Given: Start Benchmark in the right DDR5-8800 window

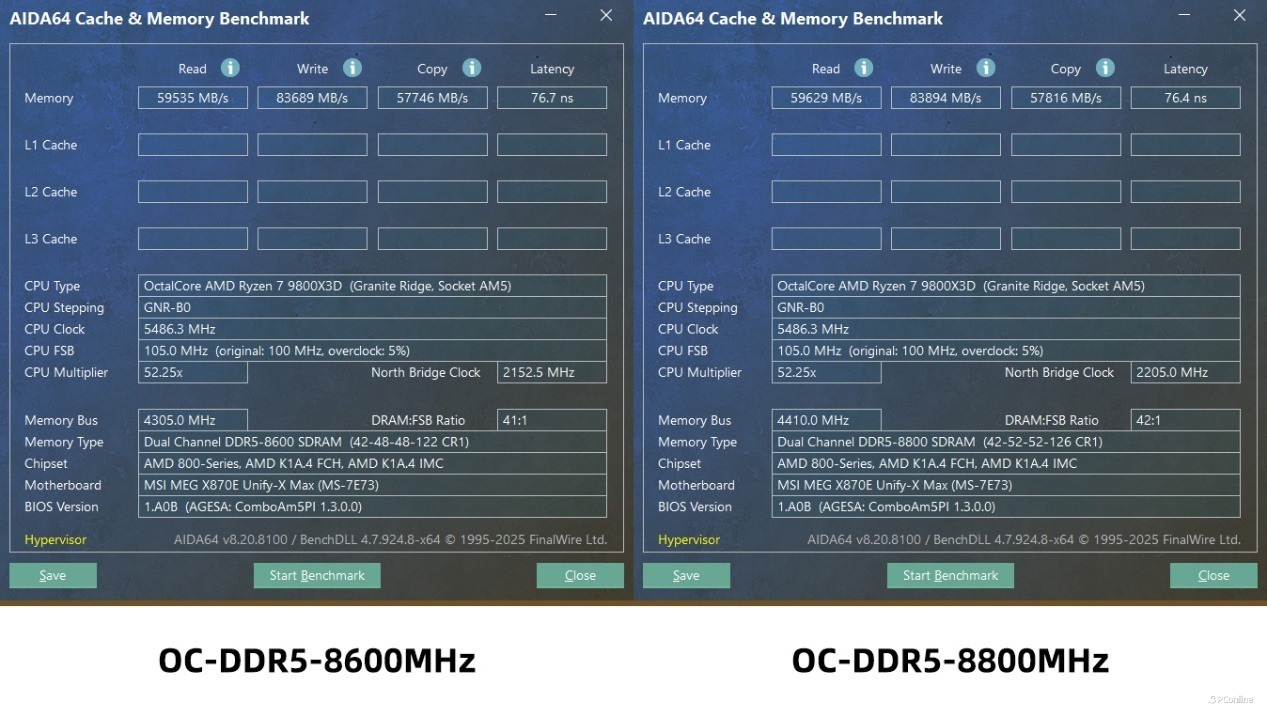Looking at the screenshot, I should click(950, 575).
